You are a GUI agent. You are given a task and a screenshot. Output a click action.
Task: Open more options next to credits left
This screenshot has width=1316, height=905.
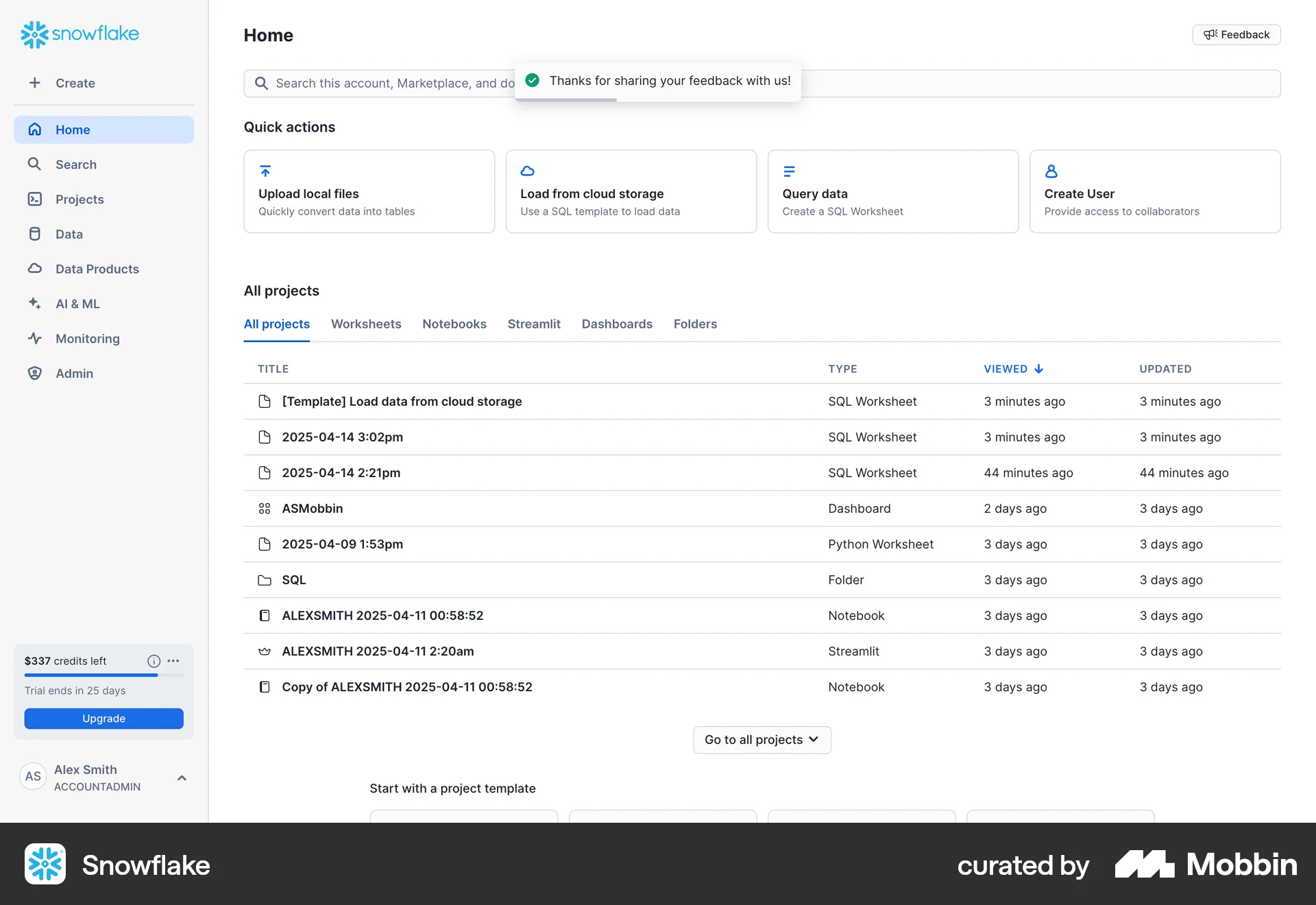point(172,661)
